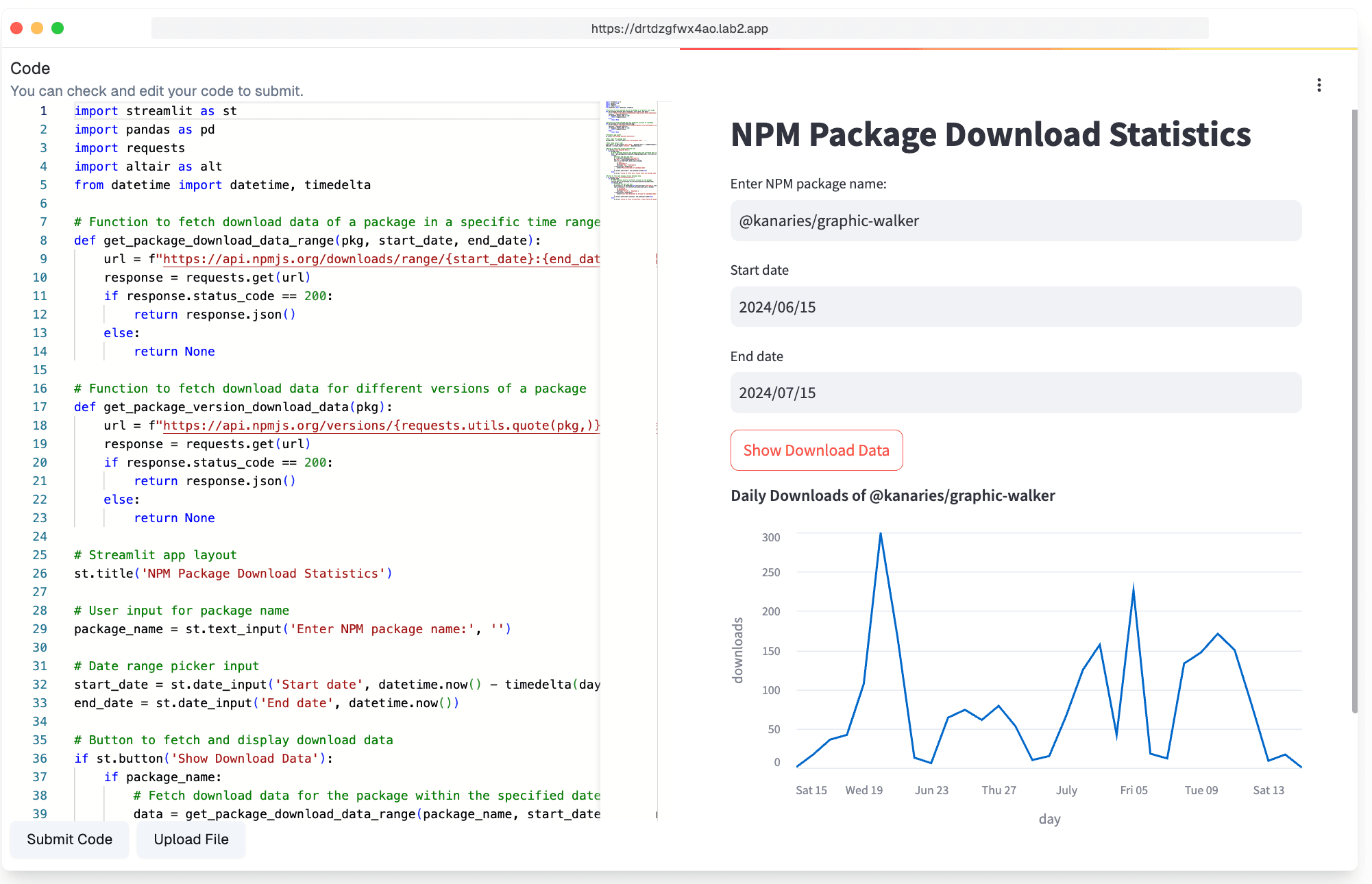Screen dimensions: 1372x884
Task: Click the '# User input for package name' comment
Action: click(182, 611)
